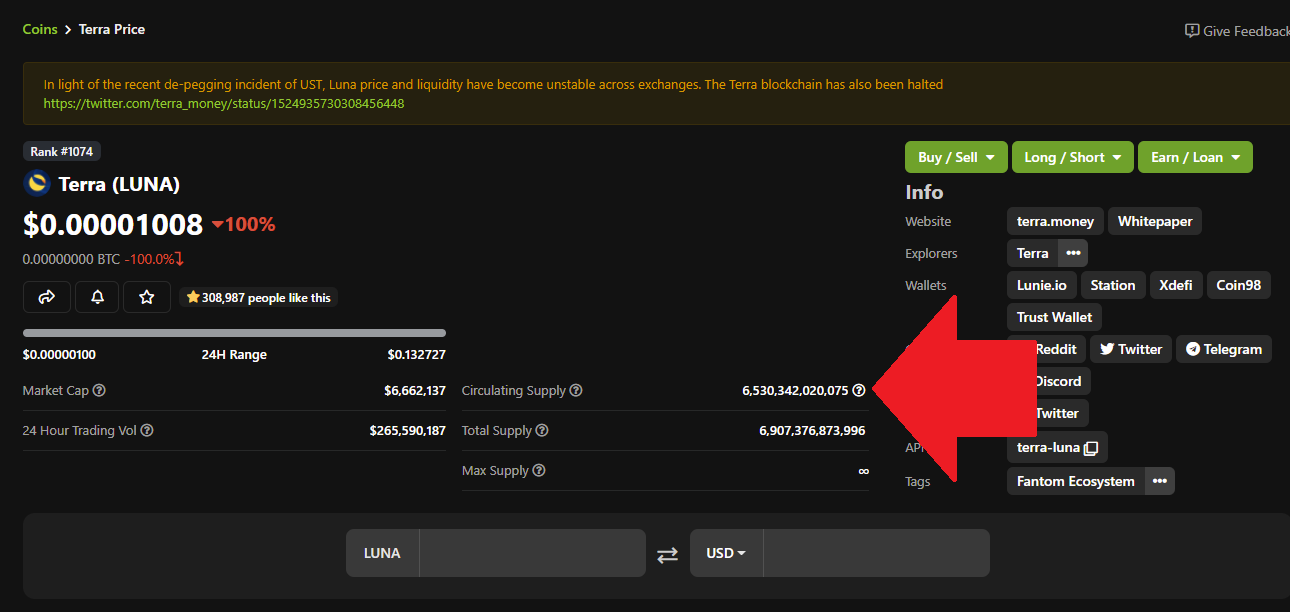The width and height of the screenshot is (1290, 612).
Task: Open the Long / Short dropdown
Action: point(1072,157)
